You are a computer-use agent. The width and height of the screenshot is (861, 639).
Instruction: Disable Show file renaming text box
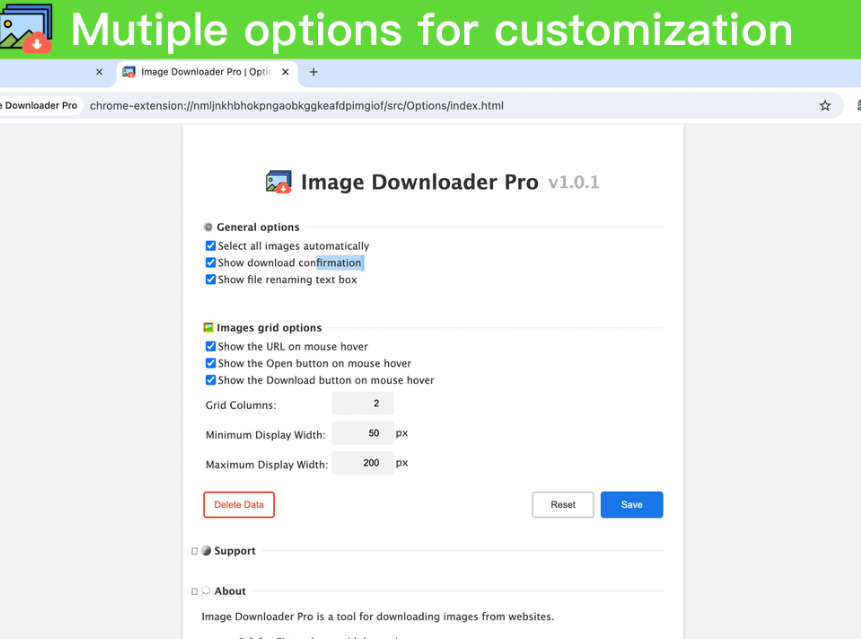tap(211, 280)
